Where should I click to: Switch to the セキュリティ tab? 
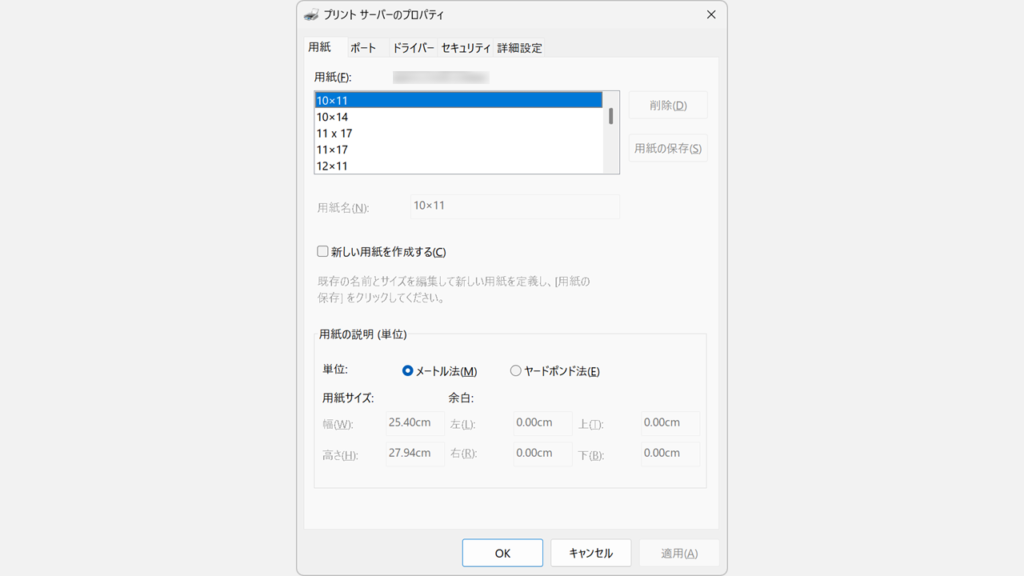pyautogui.click(x=466, y=48)
